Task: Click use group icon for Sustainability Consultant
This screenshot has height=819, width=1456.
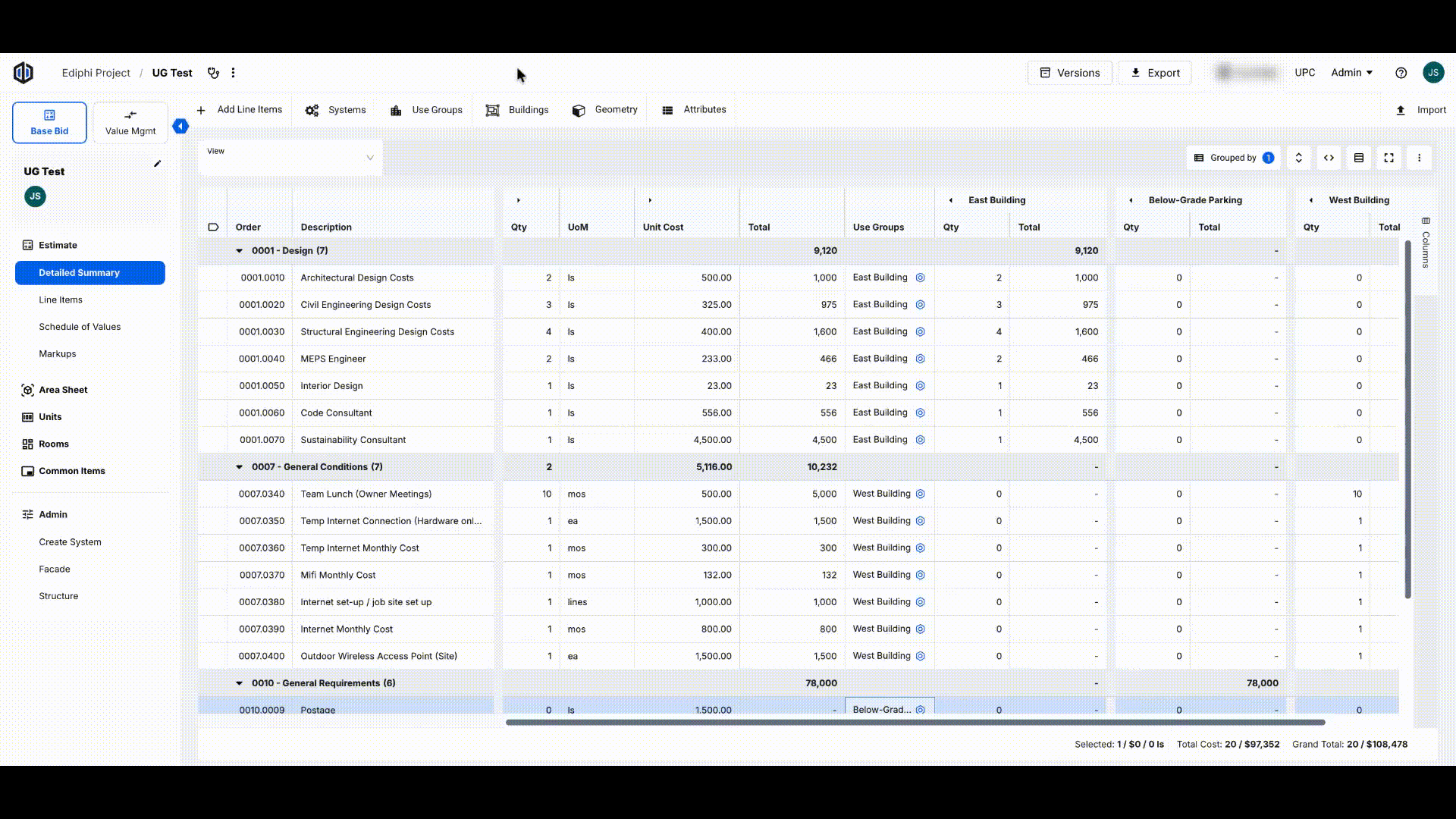Action: coord(920,440)
